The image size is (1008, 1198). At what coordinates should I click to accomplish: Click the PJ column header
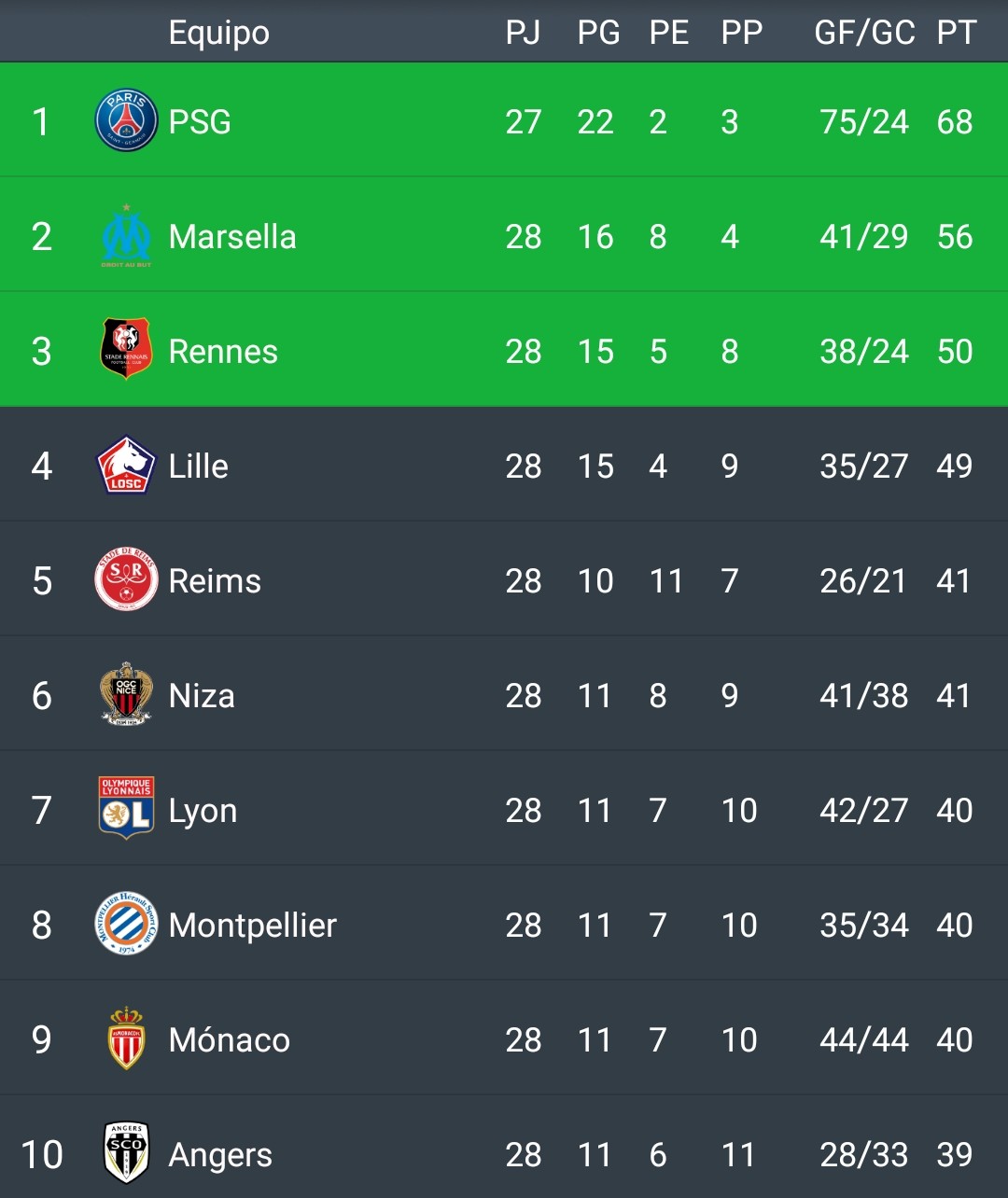click(523, 33)
